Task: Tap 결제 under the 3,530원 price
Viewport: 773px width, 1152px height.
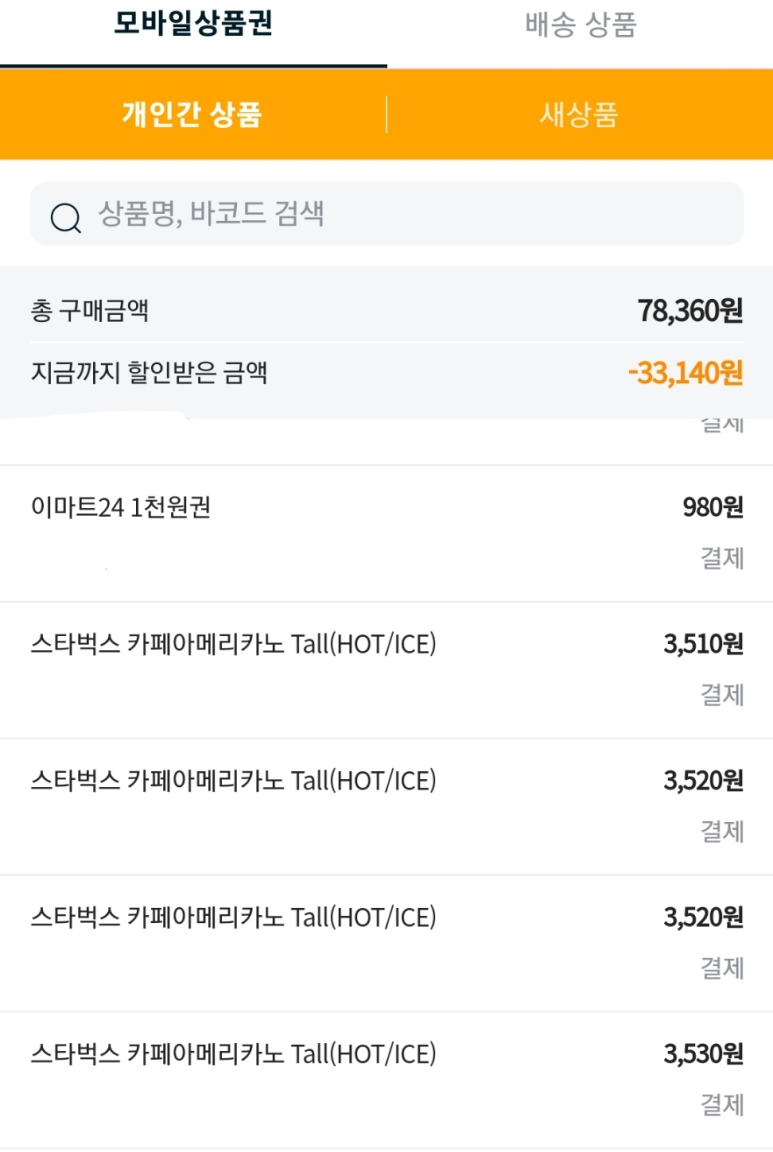Action: (x=722, y=1104)
